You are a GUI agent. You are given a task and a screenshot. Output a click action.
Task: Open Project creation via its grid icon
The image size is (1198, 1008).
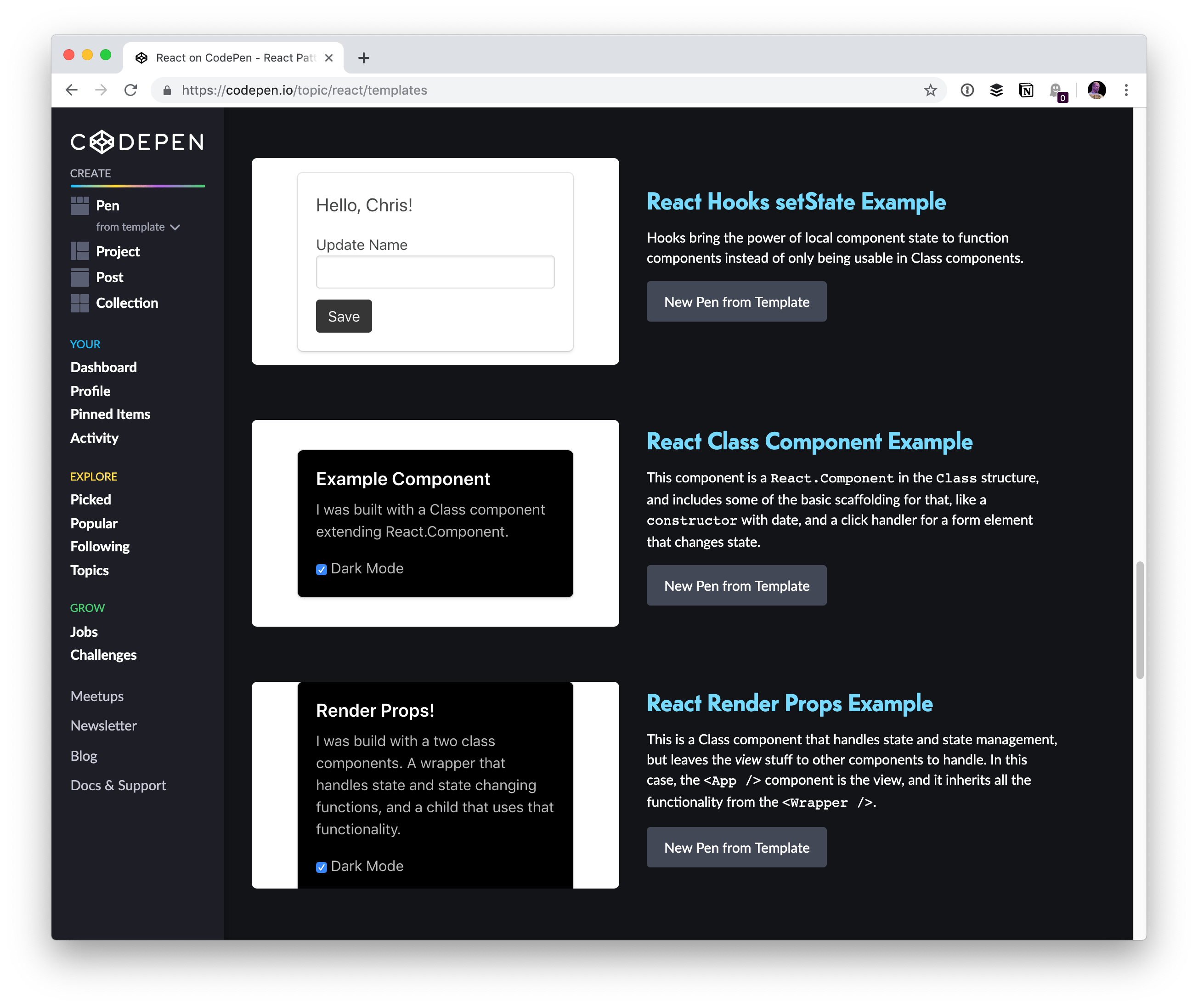tap(80, 251)
